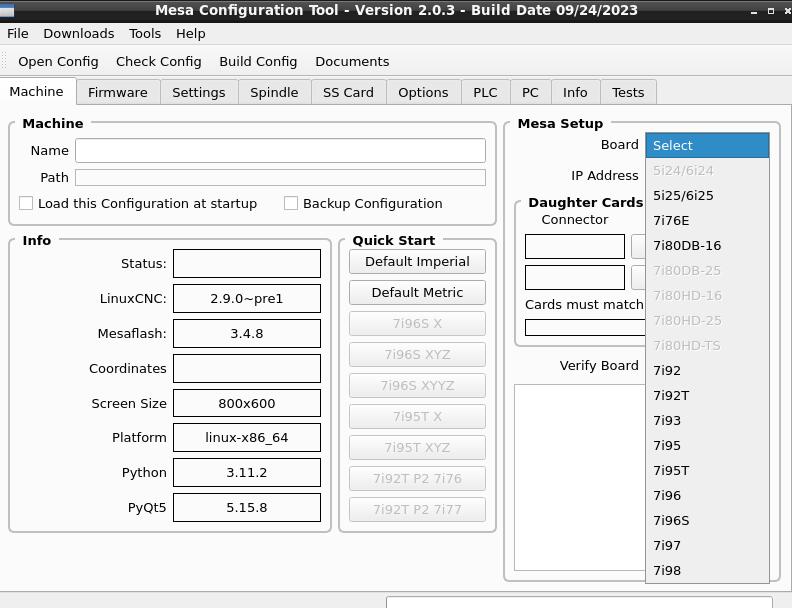This screenshot has width=792, height=608.
Task: Click the Platform value linux-x86_64
Action: [x=247, y=437]
